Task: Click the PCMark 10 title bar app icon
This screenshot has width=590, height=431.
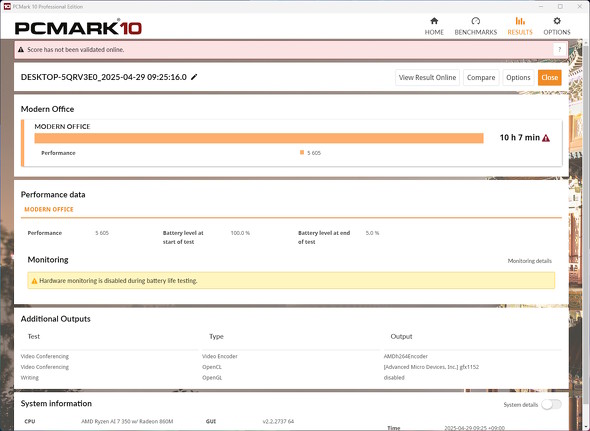Action: click(7, 6)
